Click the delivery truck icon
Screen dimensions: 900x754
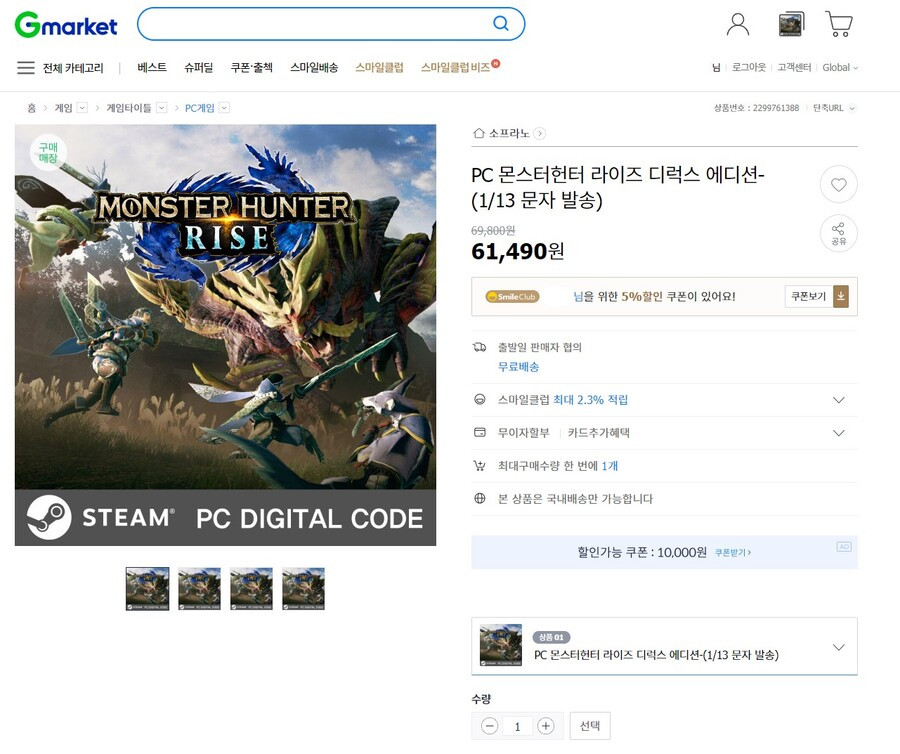(x=479, y=347)
